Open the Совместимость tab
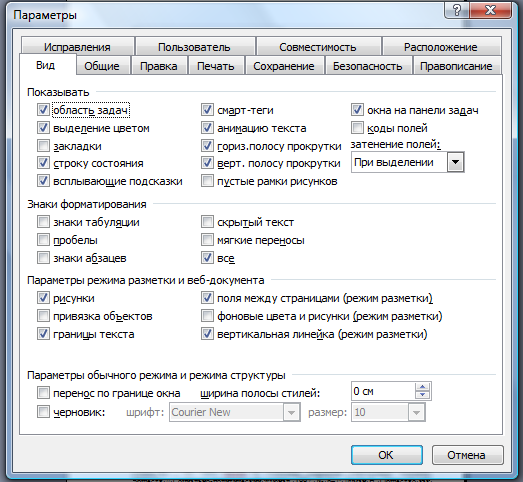 [x=318, y=47]
